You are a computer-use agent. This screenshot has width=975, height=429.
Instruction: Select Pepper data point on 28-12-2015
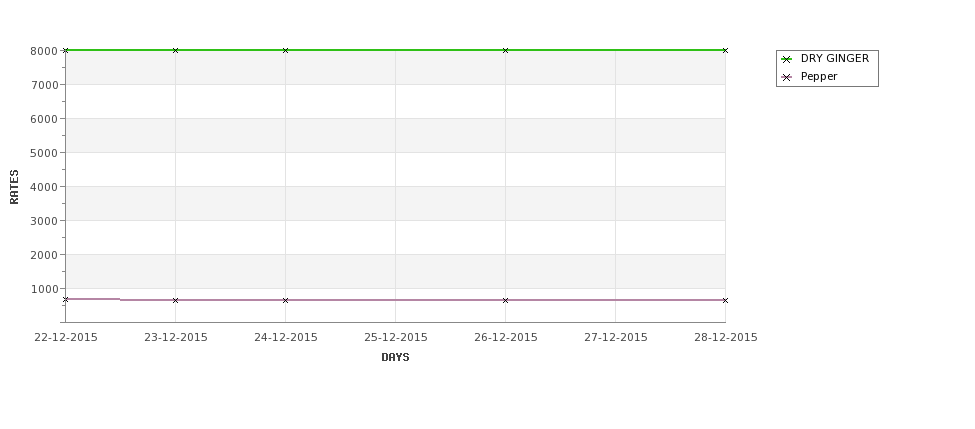click(x=725, y=300)
